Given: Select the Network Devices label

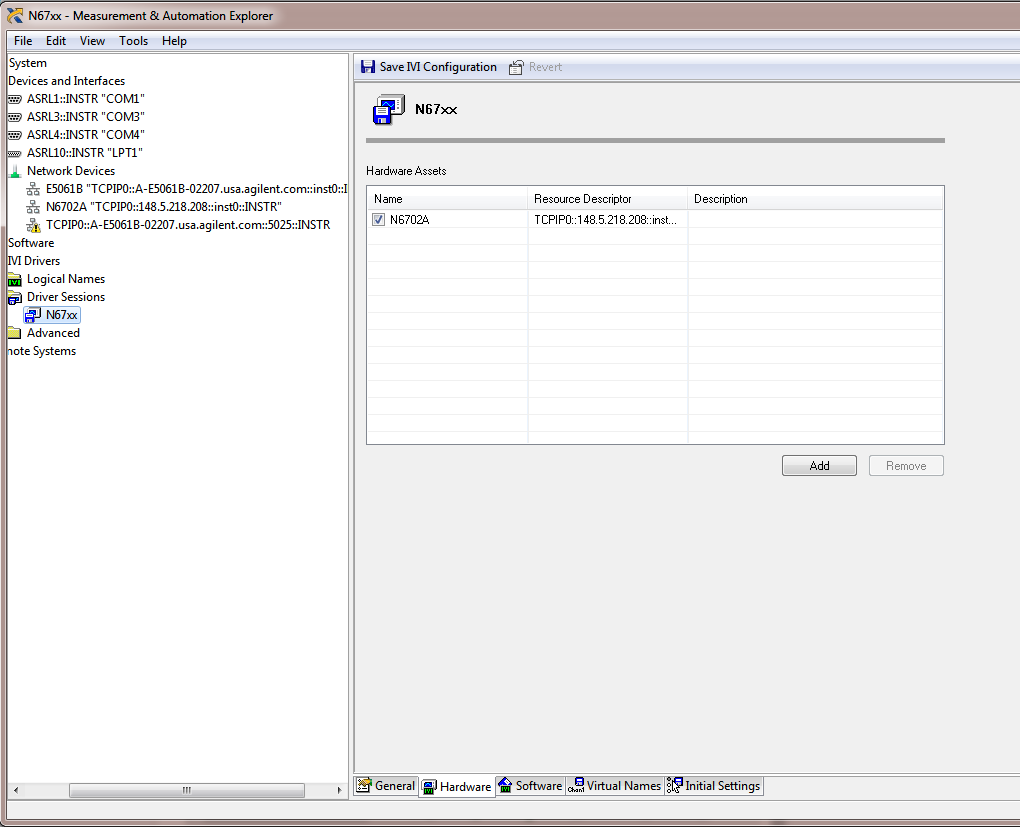Looking at the screenshot, I should 71,171.
